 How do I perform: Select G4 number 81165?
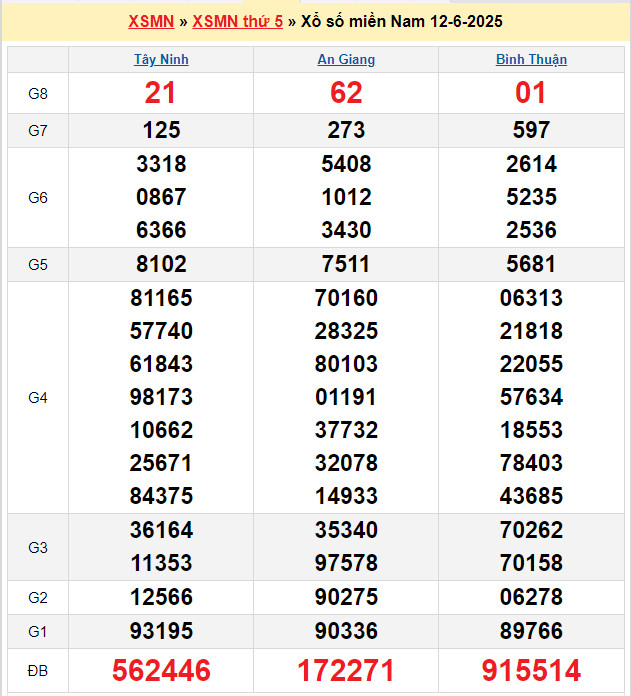coord(161,298)
